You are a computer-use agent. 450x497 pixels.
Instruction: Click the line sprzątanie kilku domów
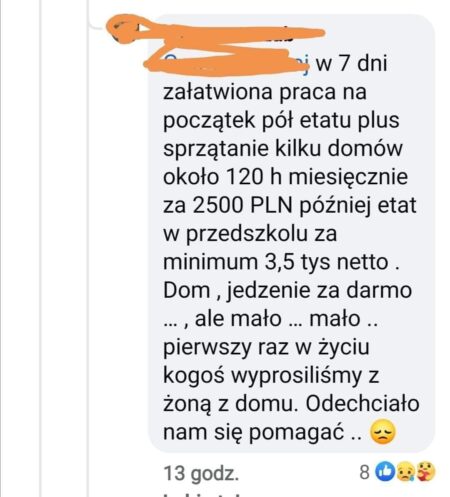pos(283,149)
